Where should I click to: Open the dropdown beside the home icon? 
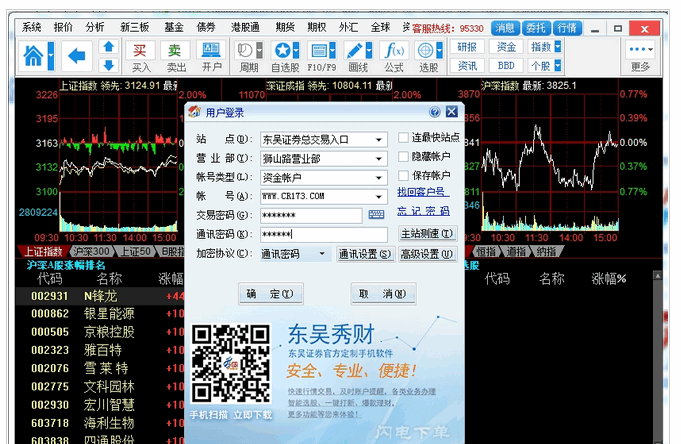51,56
